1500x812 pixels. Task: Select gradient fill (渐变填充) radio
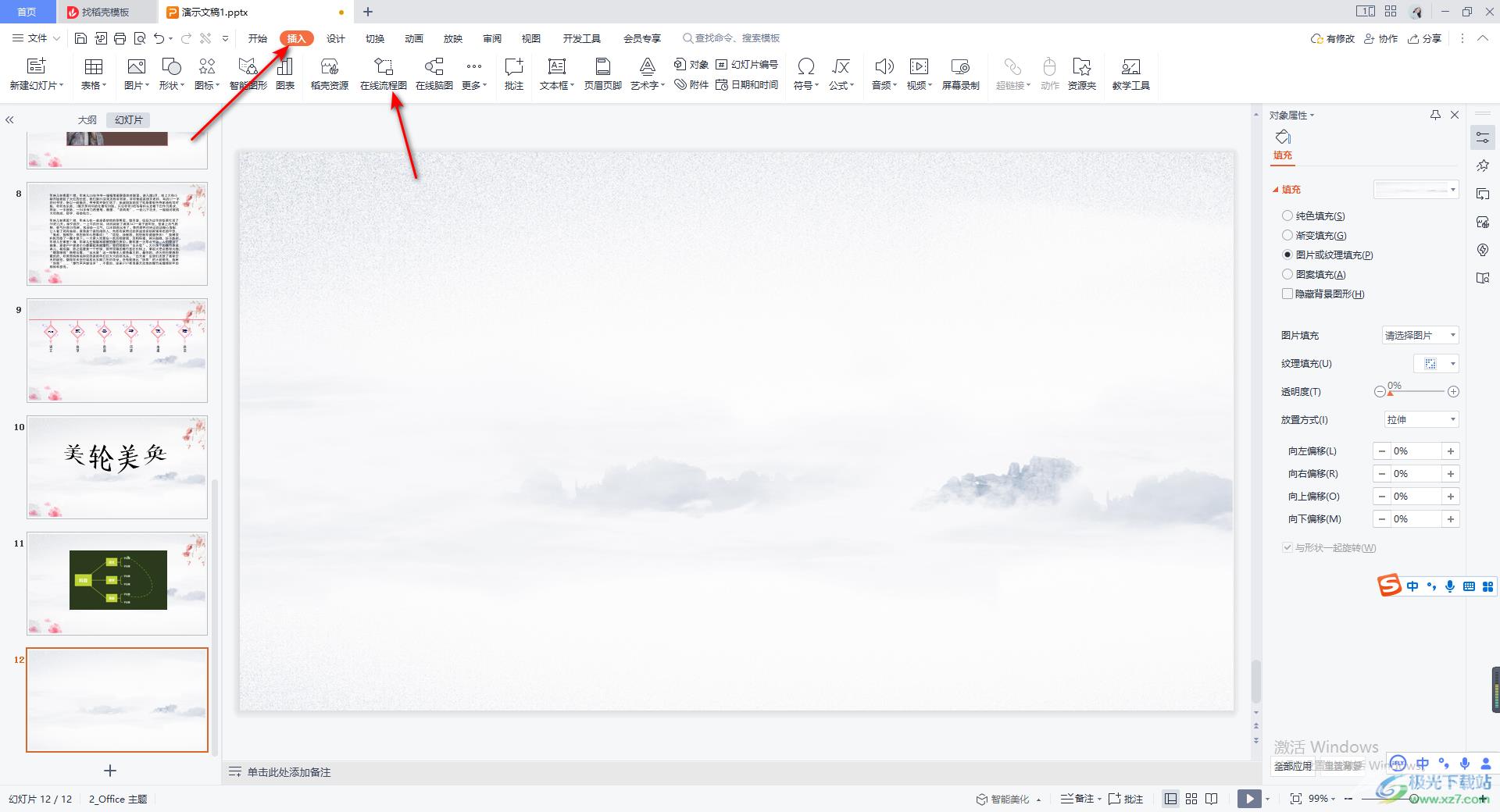click(1287, 235)
